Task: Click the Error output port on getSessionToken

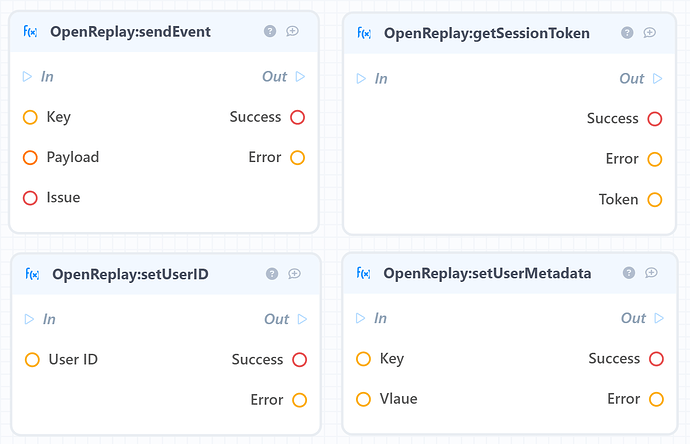Action: tap(655, 159)
